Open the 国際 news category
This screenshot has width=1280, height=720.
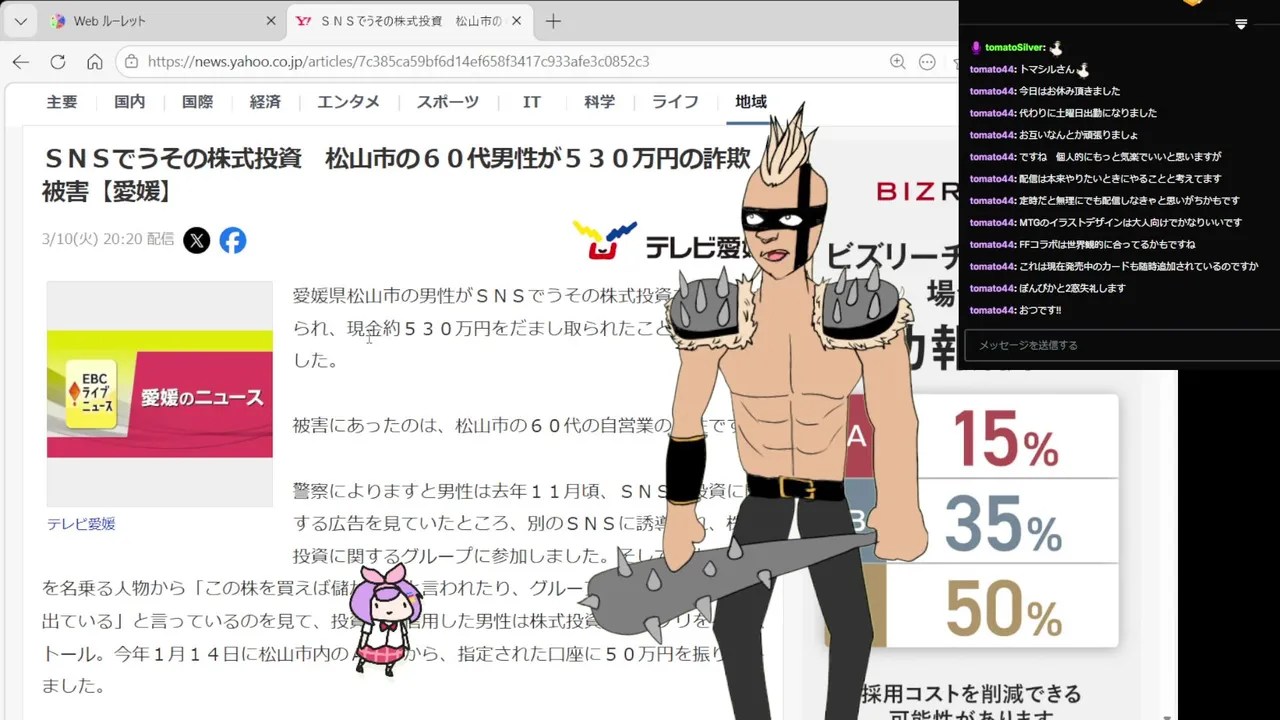pos(198,102)
